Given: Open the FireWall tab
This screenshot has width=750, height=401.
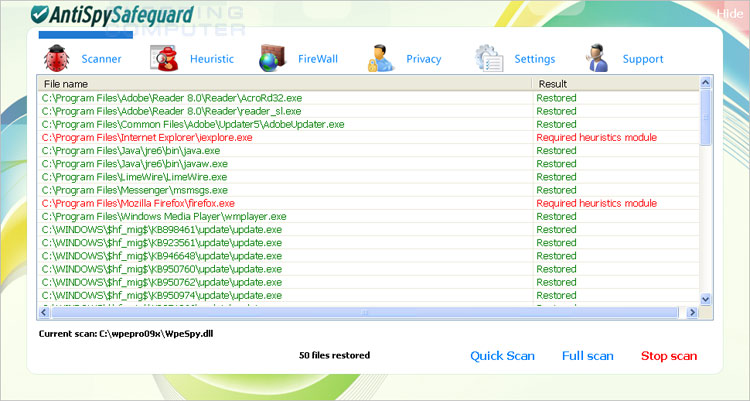Looking at the screenshot, I should (x=318, y=59).
